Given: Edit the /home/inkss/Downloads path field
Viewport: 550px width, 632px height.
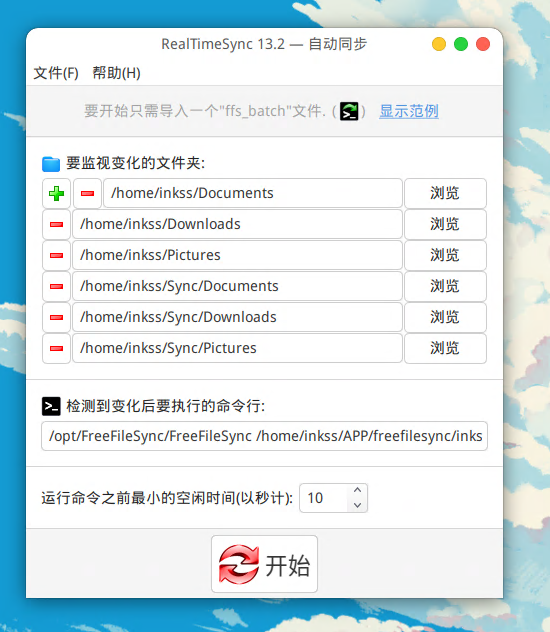Looking at the screenshot, I should [x=237, y=225].
